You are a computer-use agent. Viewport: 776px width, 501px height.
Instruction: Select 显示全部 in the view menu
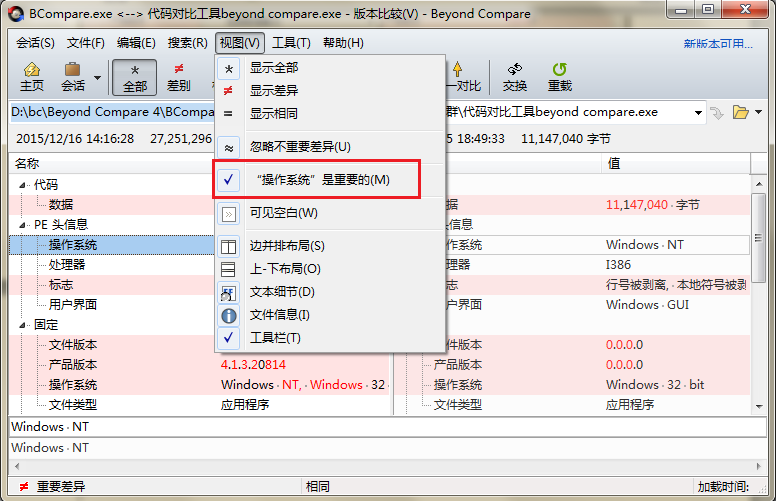pyautogui.click(x=330, y=68)
